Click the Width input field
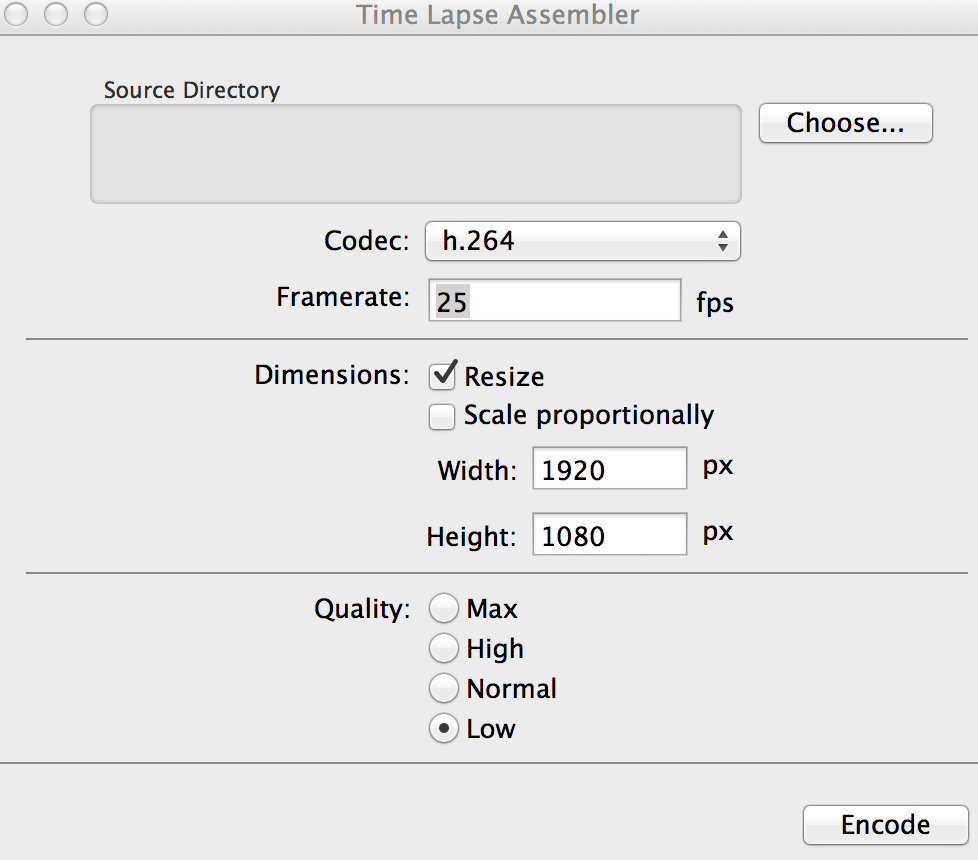The width and height of the screenshot is (978, 860). pyautogui.click(x=608, y=468)
